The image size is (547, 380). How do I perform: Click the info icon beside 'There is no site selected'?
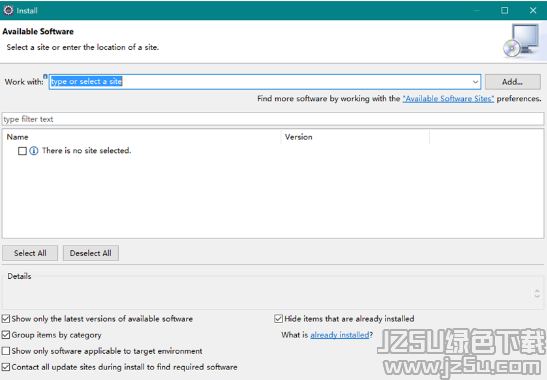pyautogui.click(x=34, y=151)
